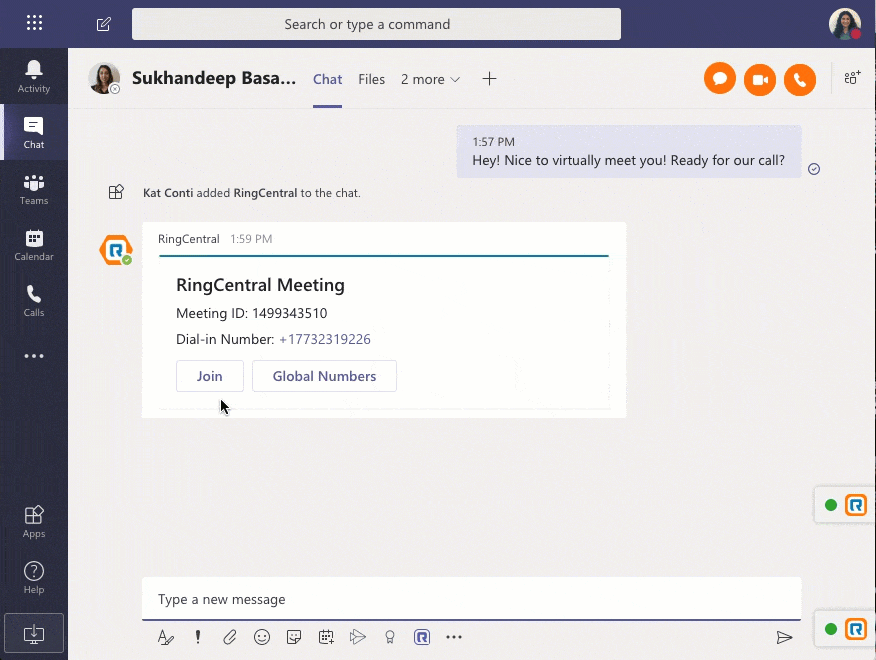Viewport: 876px width, 660px height.
Task: Click dial-in number +17732319226
Action: [325, 339]
